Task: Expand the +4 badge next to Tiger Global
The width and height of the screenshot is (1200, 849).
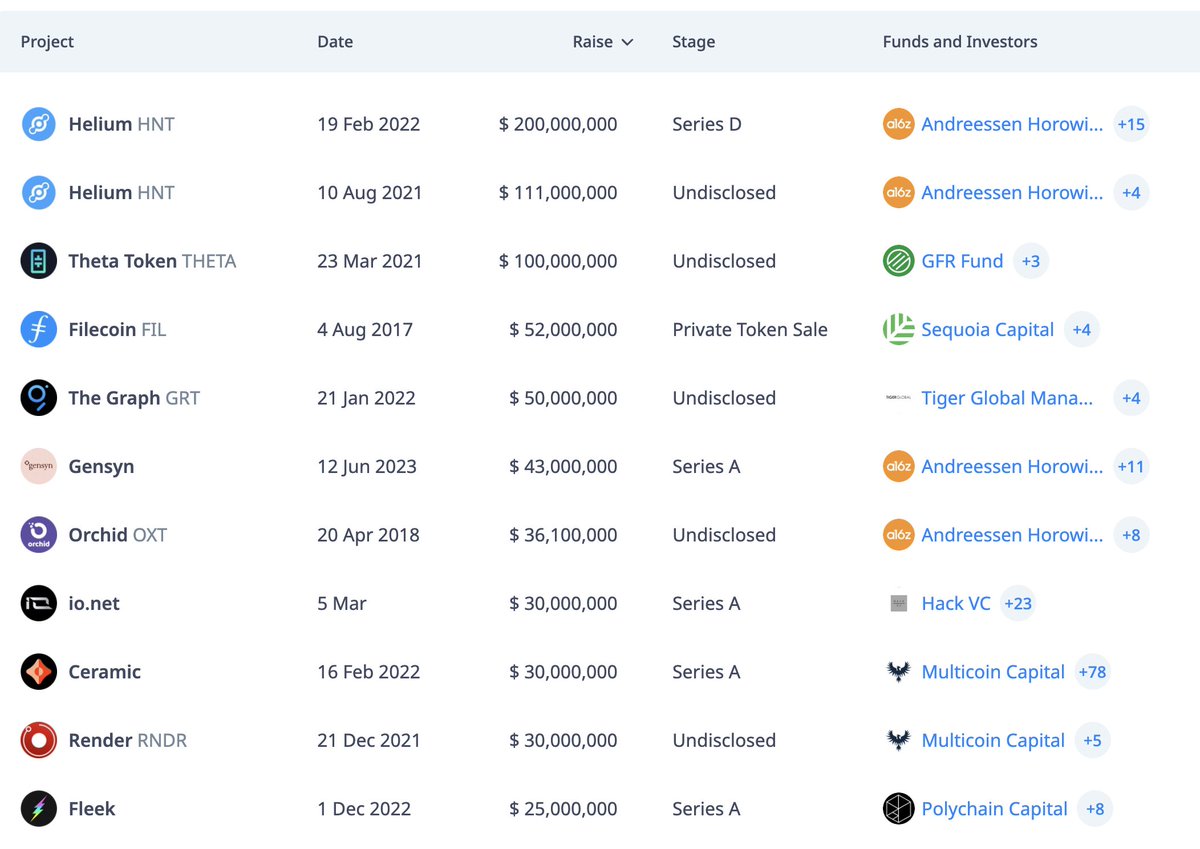Action: click(x=1131, y=398)
